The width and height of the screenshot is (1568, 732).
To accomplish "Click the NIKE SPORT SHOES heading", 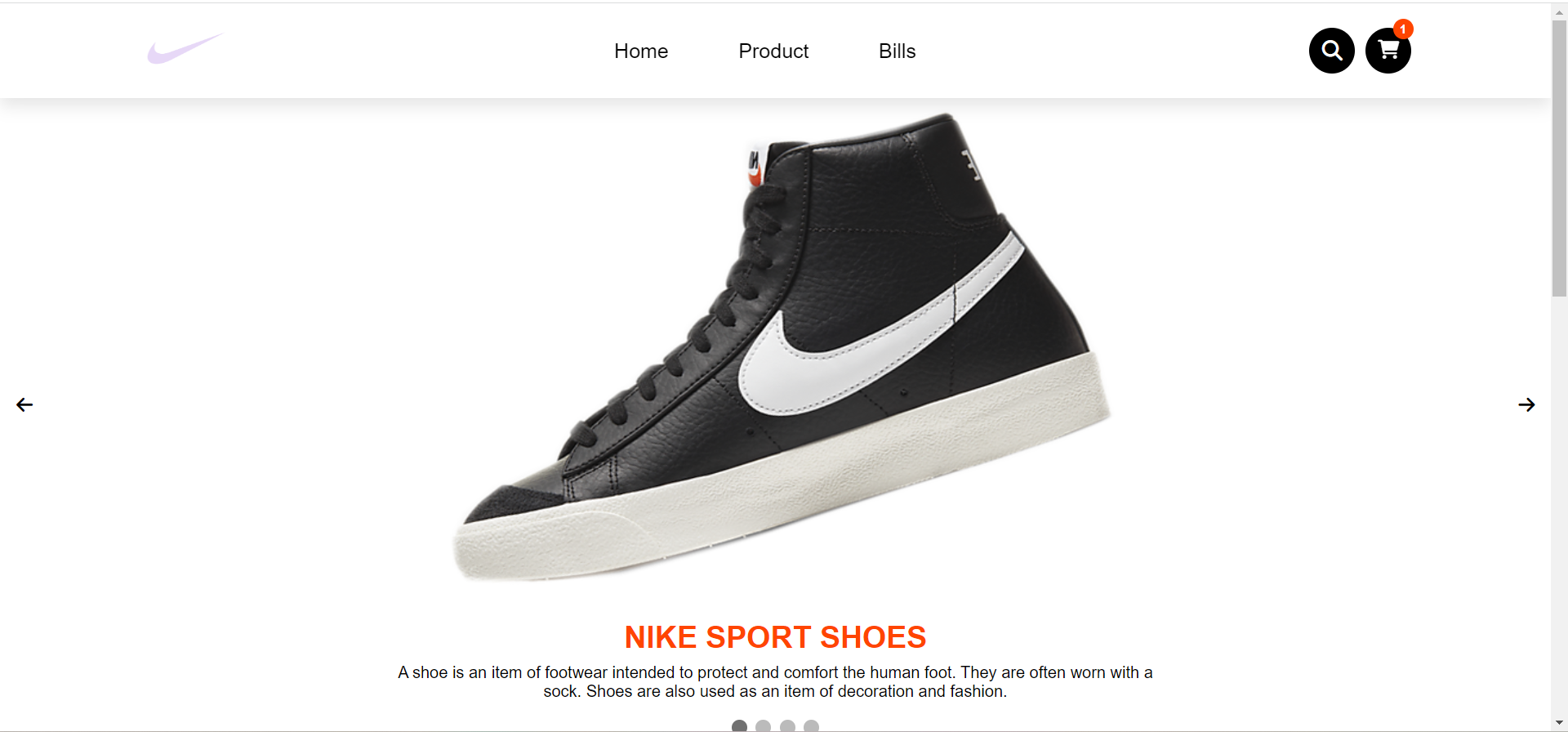I will click(x=775, y=637).
